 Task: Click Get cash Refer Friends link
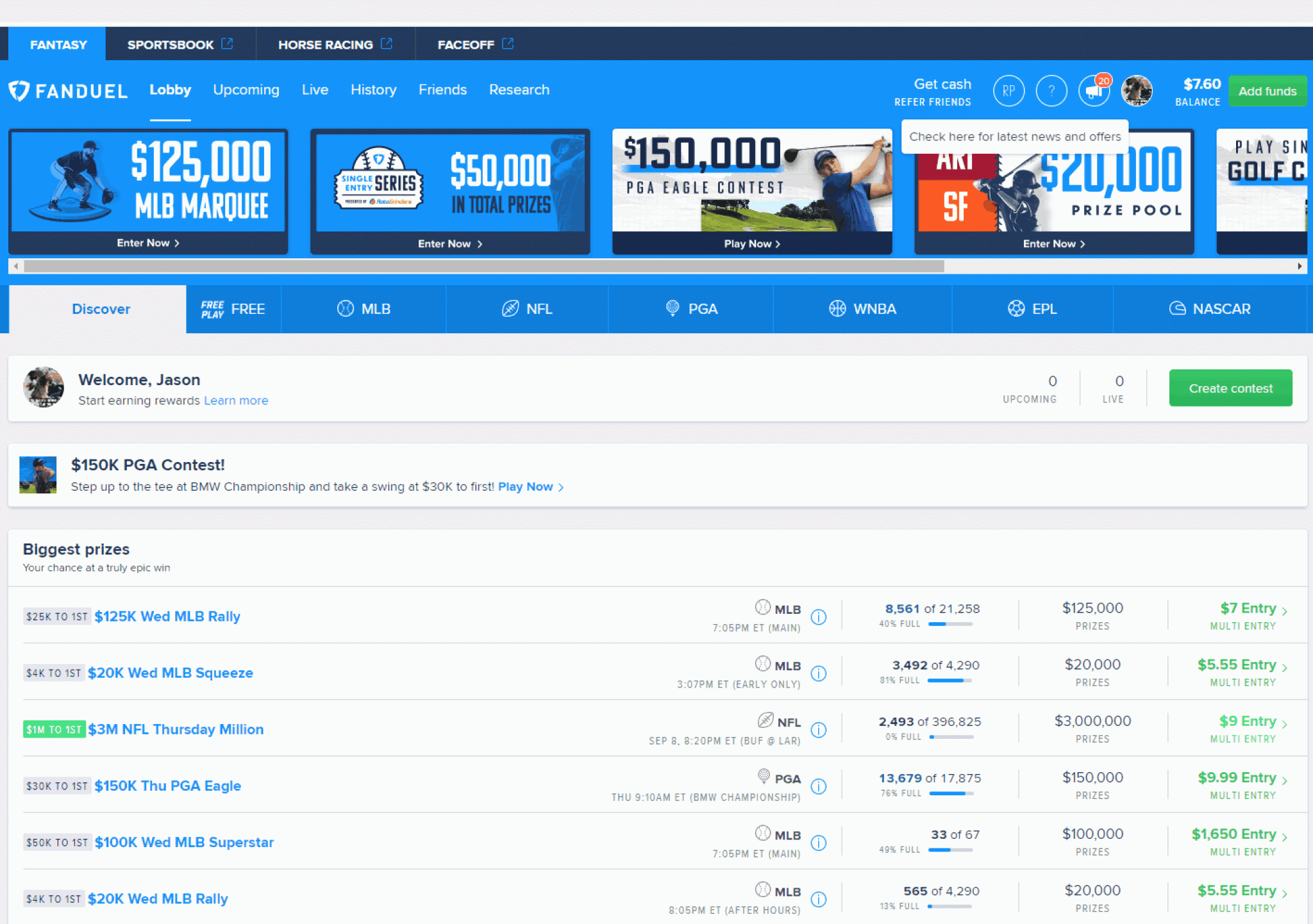click(933, 92)
